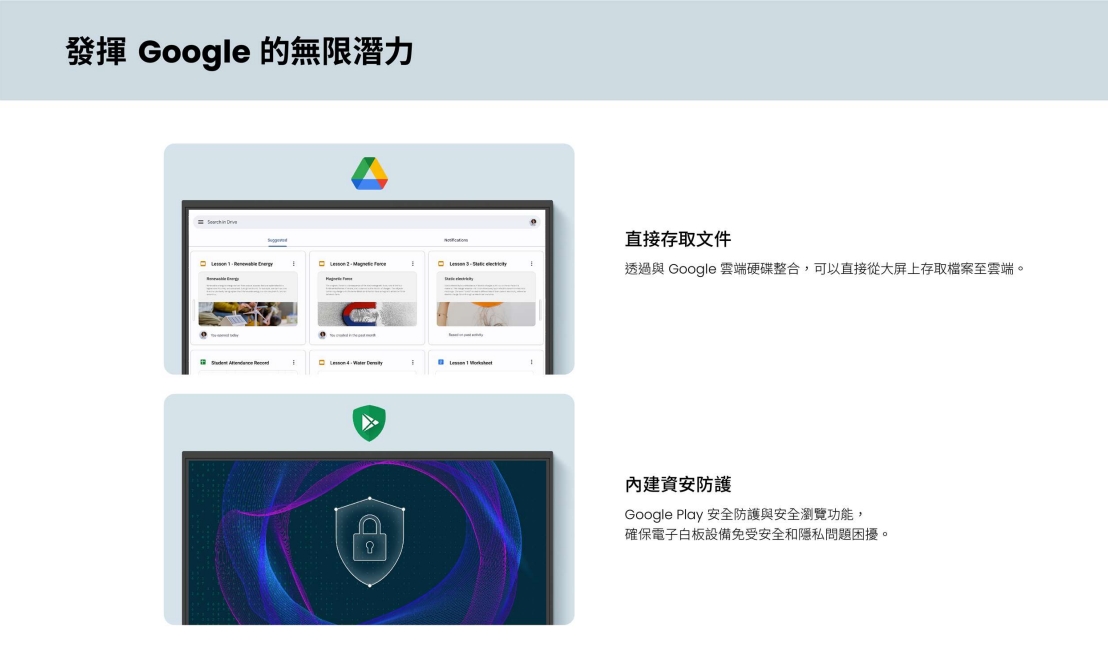
Task: Click the Search in Drive field
Action: pos(366,222)
